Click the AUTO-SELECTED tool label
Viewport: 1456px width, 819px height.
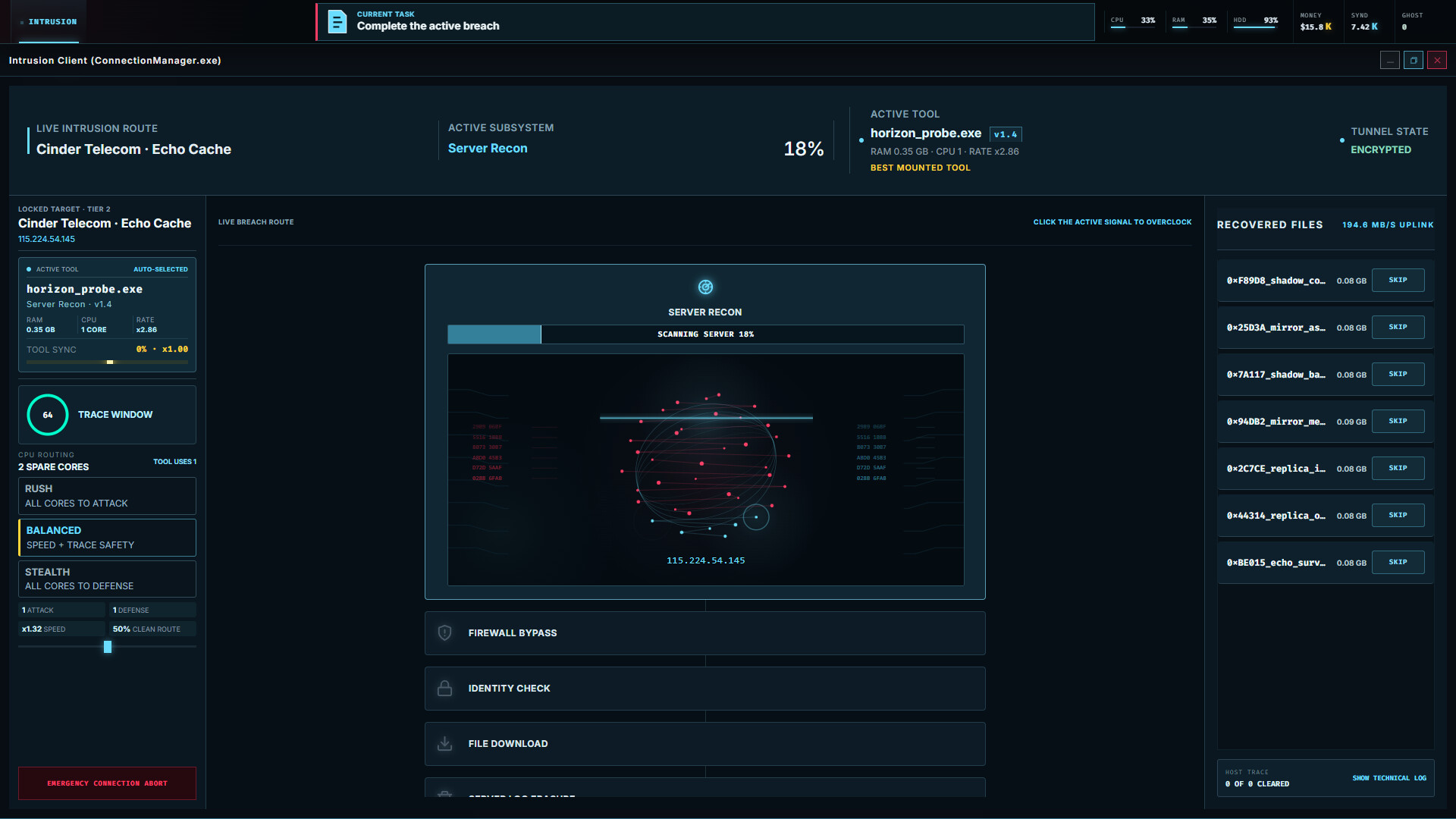pyautogui.click(x=161, y=269)
